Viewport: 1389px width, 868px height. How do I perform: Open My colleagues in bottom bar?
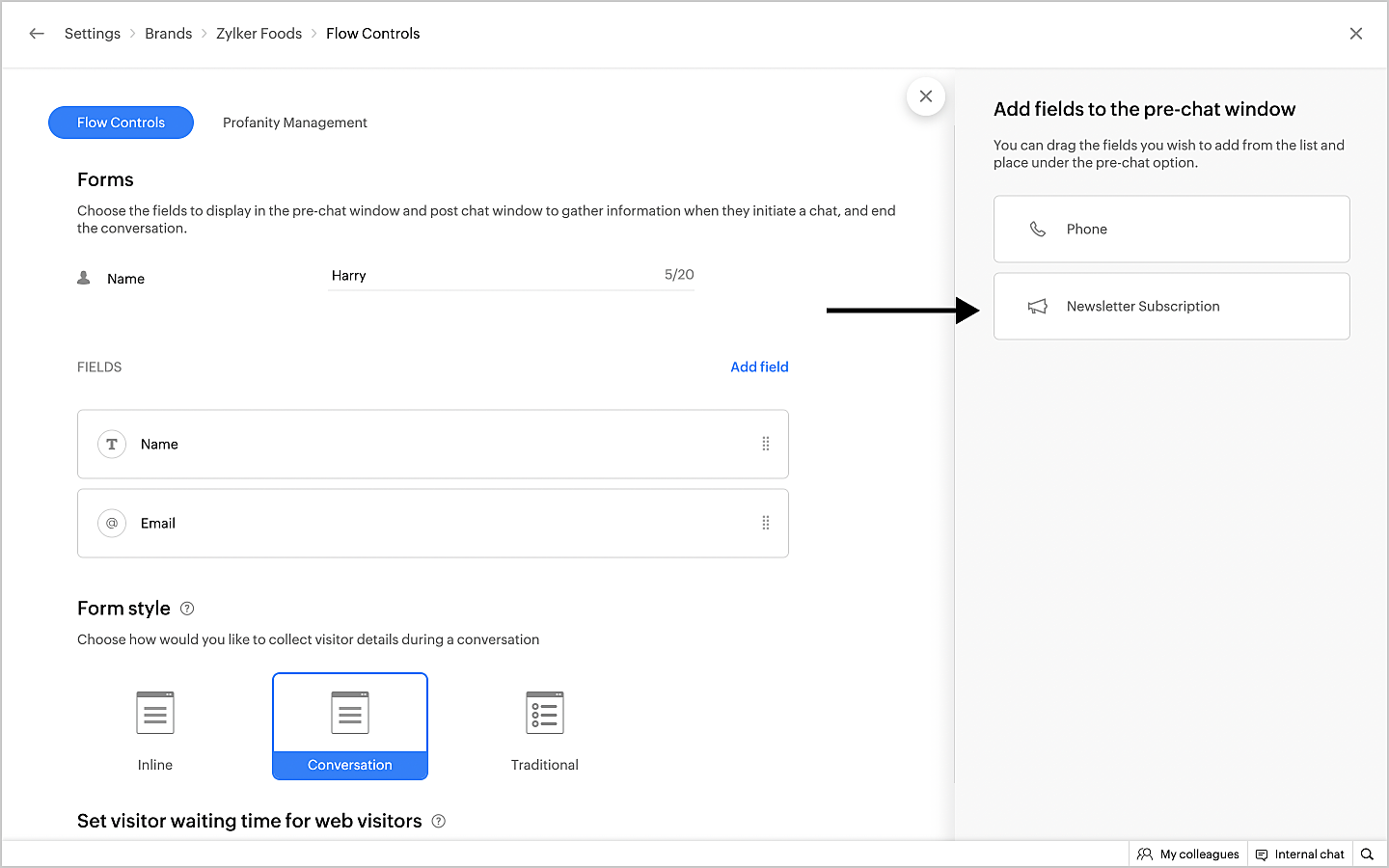click(x=1188, y=854)
